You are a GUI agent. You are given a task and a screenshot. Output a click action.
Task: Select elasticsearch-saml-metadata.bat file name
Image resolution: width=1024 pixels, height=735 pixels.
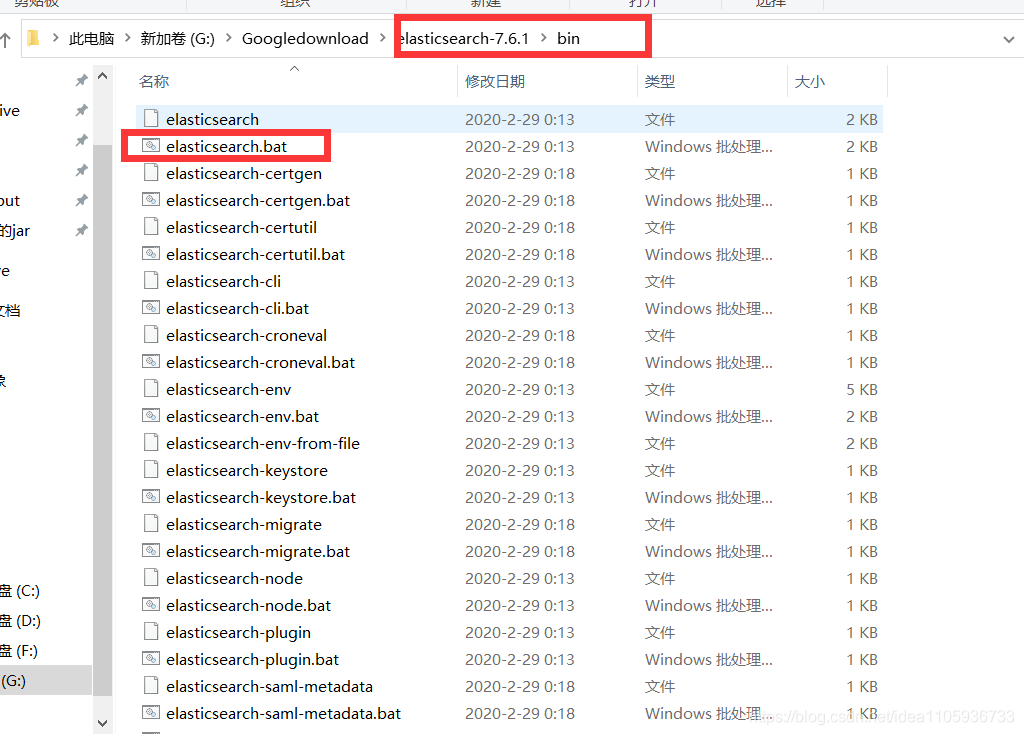pos(283,713)
